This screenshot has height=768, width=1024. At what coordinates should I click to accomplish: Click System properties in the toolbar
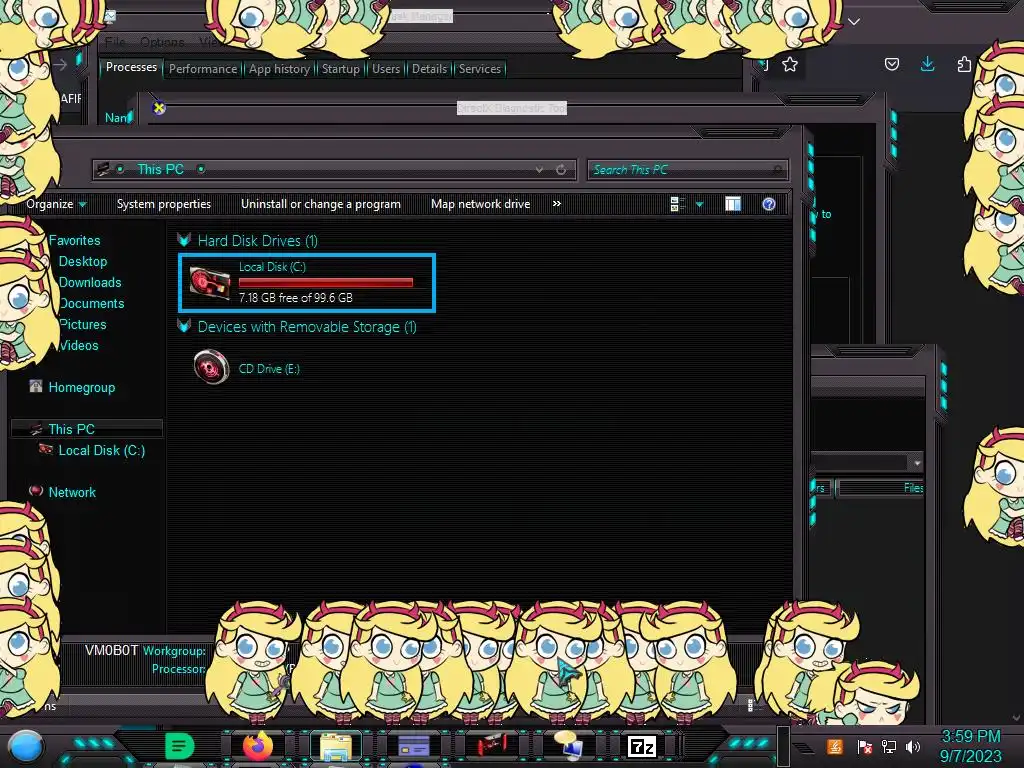(x=164, y=204)
